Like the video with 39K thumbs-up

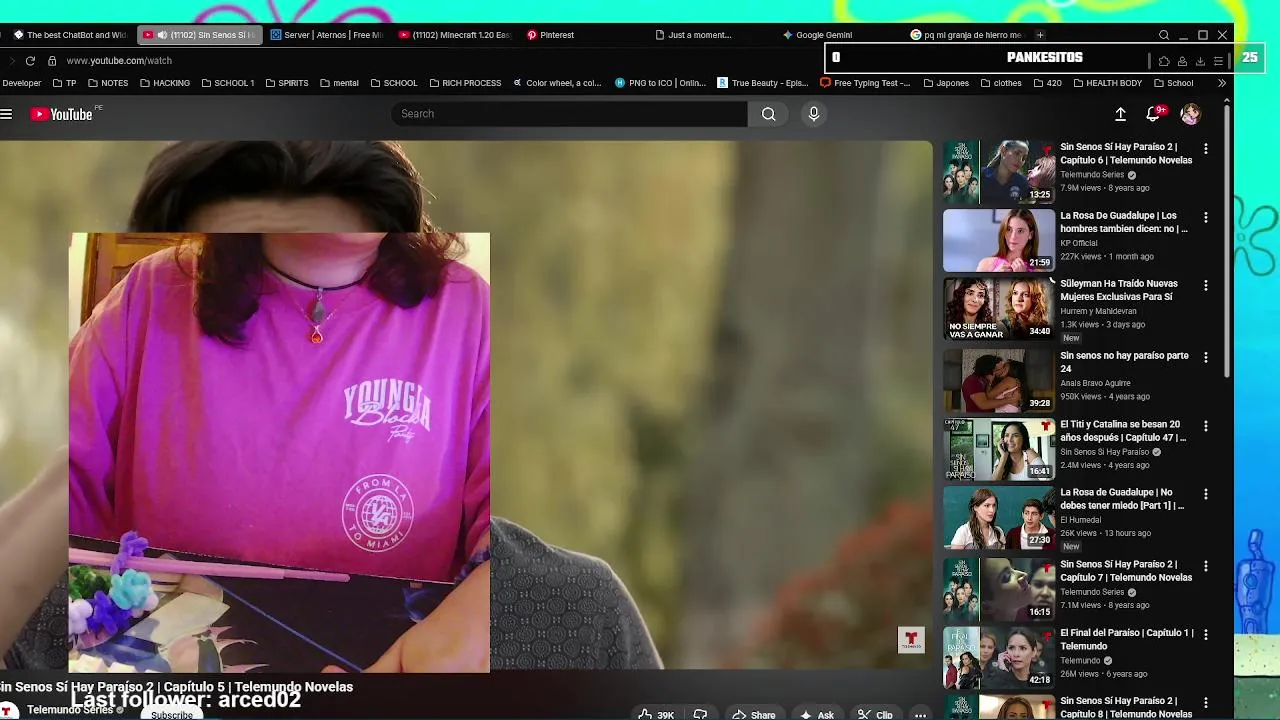[656, 714]
